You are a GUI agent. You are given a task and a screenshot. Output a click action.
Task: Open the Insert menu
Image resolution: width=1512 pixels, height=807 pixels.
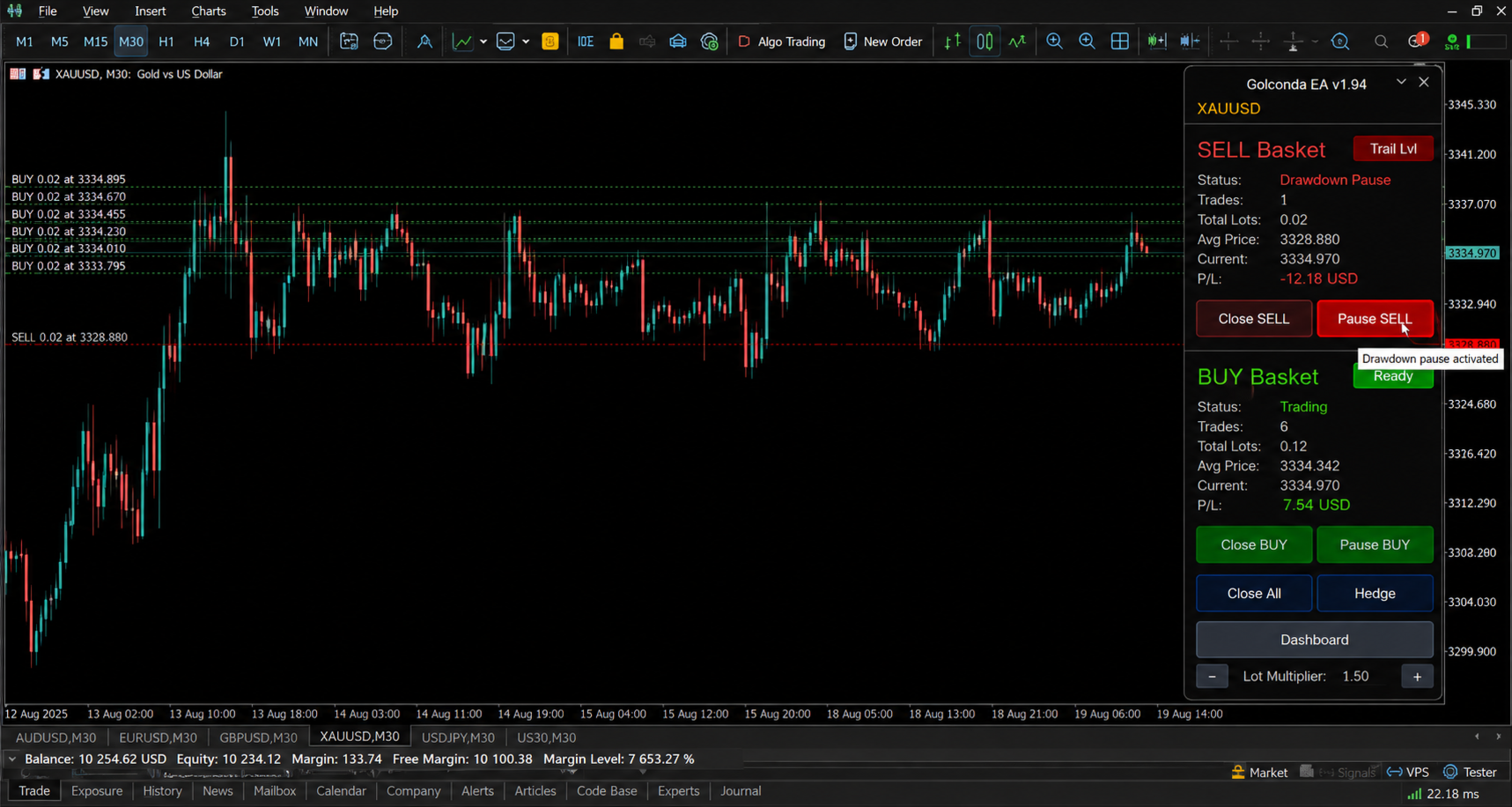tap(151, 11)
